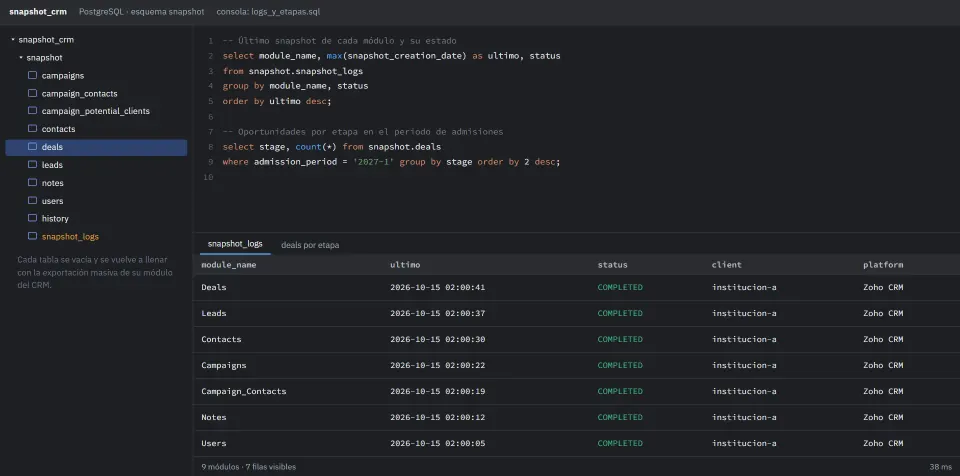Select campaign_potential_clients table

point(96,111)
